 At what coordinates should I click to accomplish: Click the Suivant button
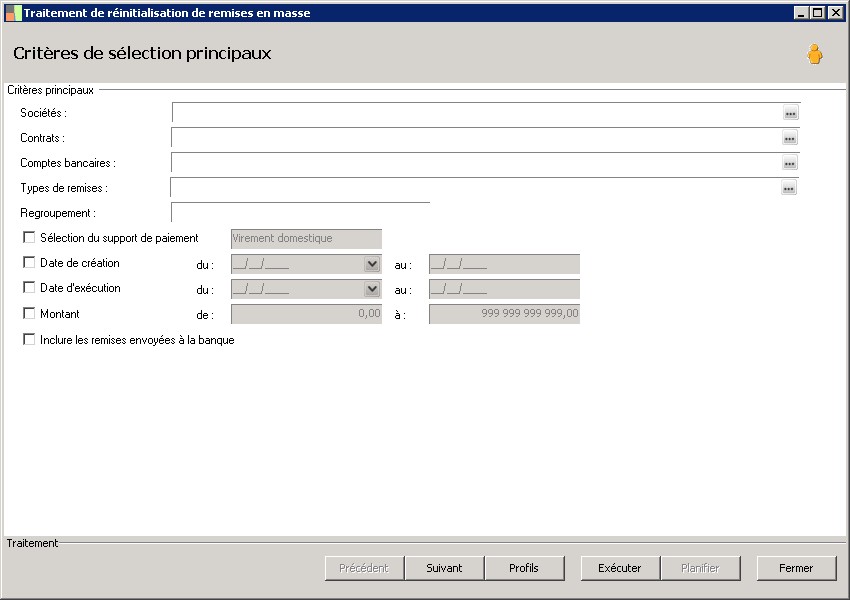click(x=444, y=568)
